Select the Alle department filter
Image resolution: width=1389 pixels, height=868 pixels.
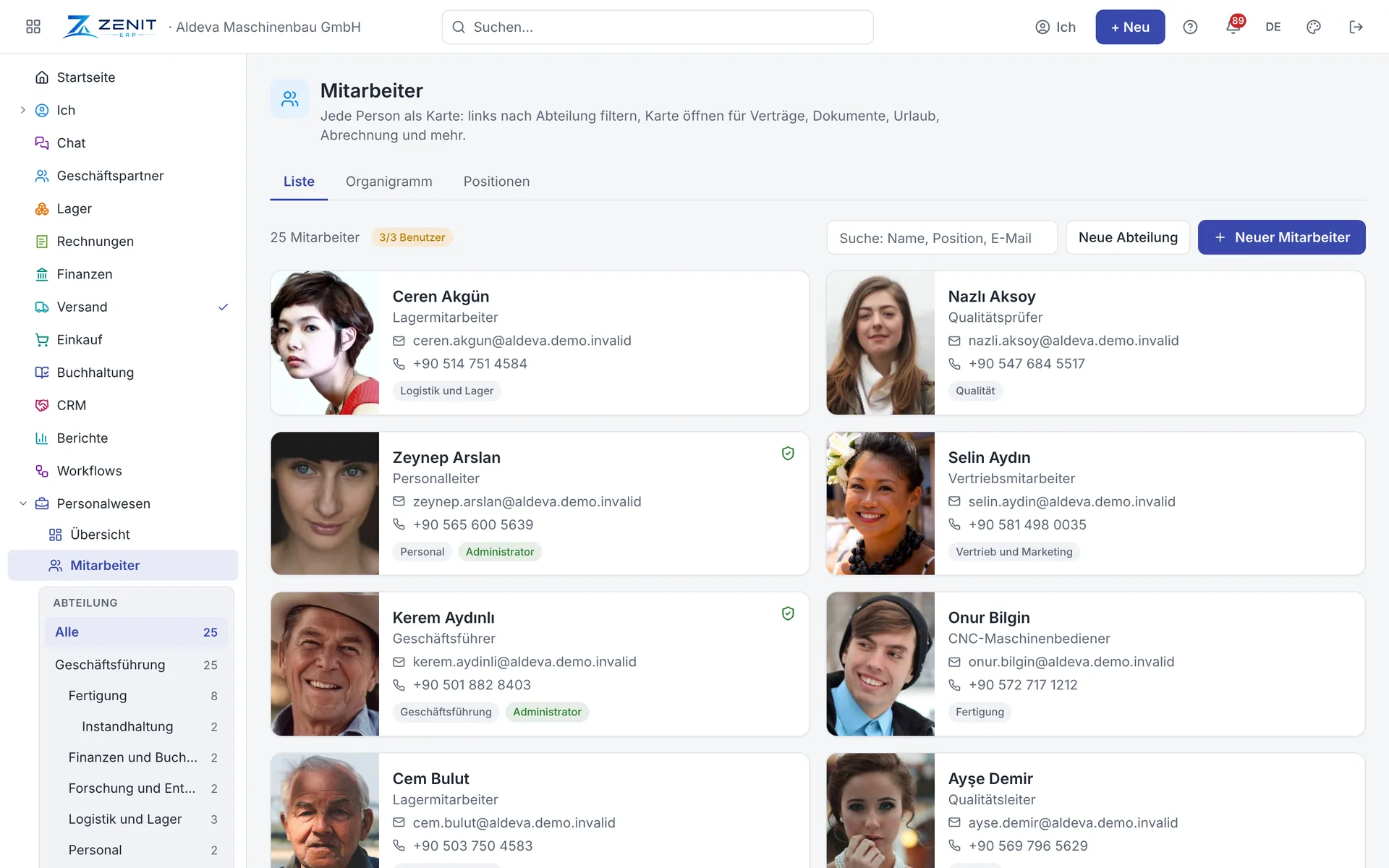(137, 632)
